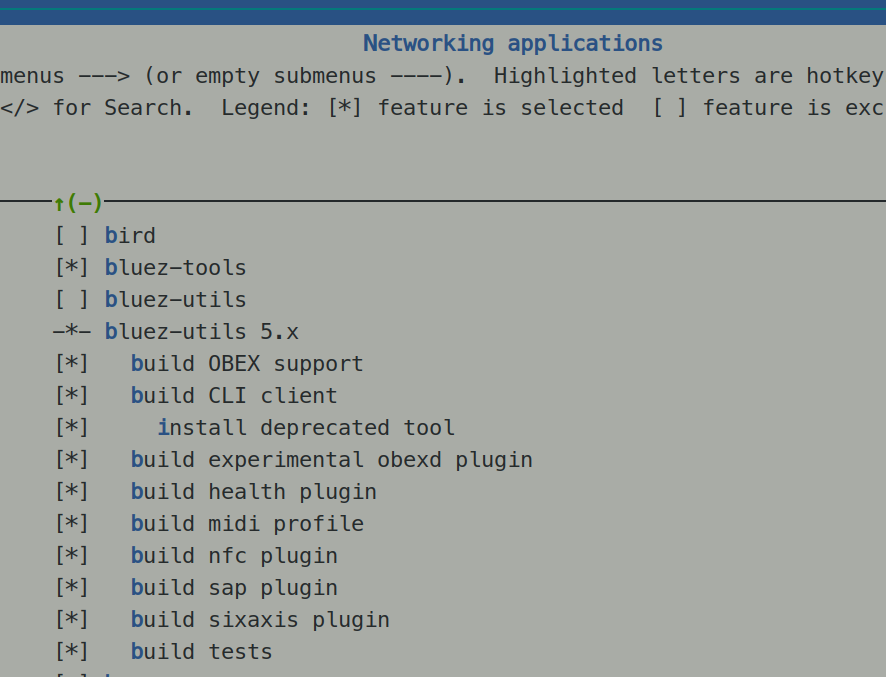Click the -*- marker for bluez-utils 5.x
The image size is (886, 677).
pos(71,332)
